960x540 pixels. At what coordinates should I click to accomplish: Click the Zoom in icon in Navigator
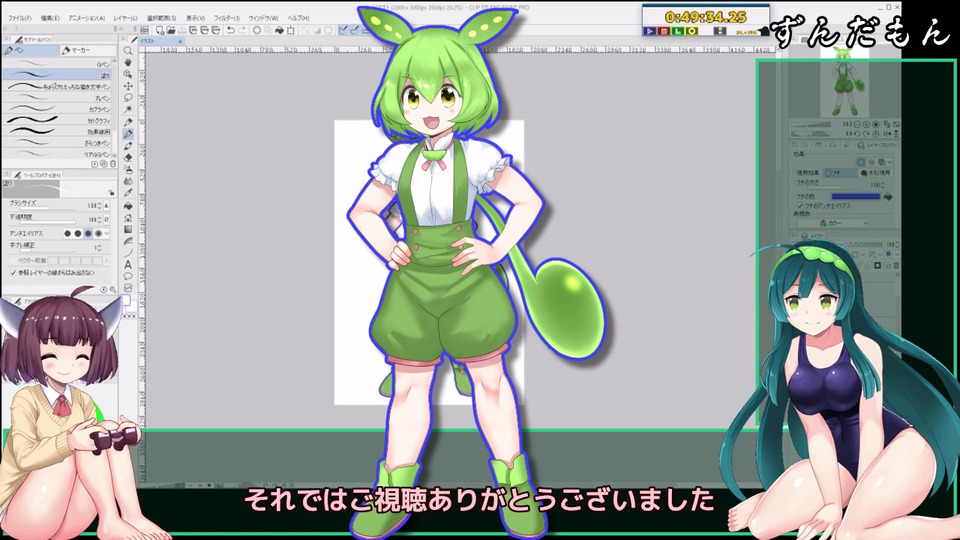click(x=866, y=124)
